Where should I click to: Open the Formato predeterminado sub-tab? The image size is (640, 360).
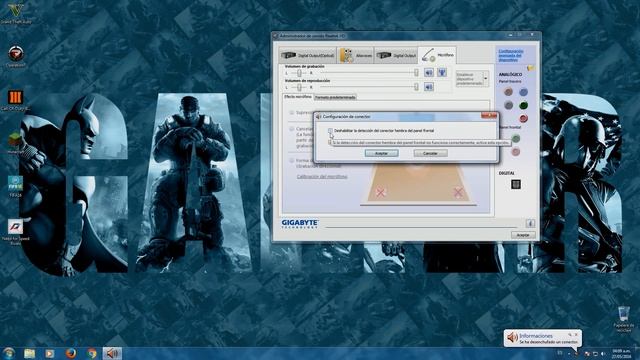[335, 97]
